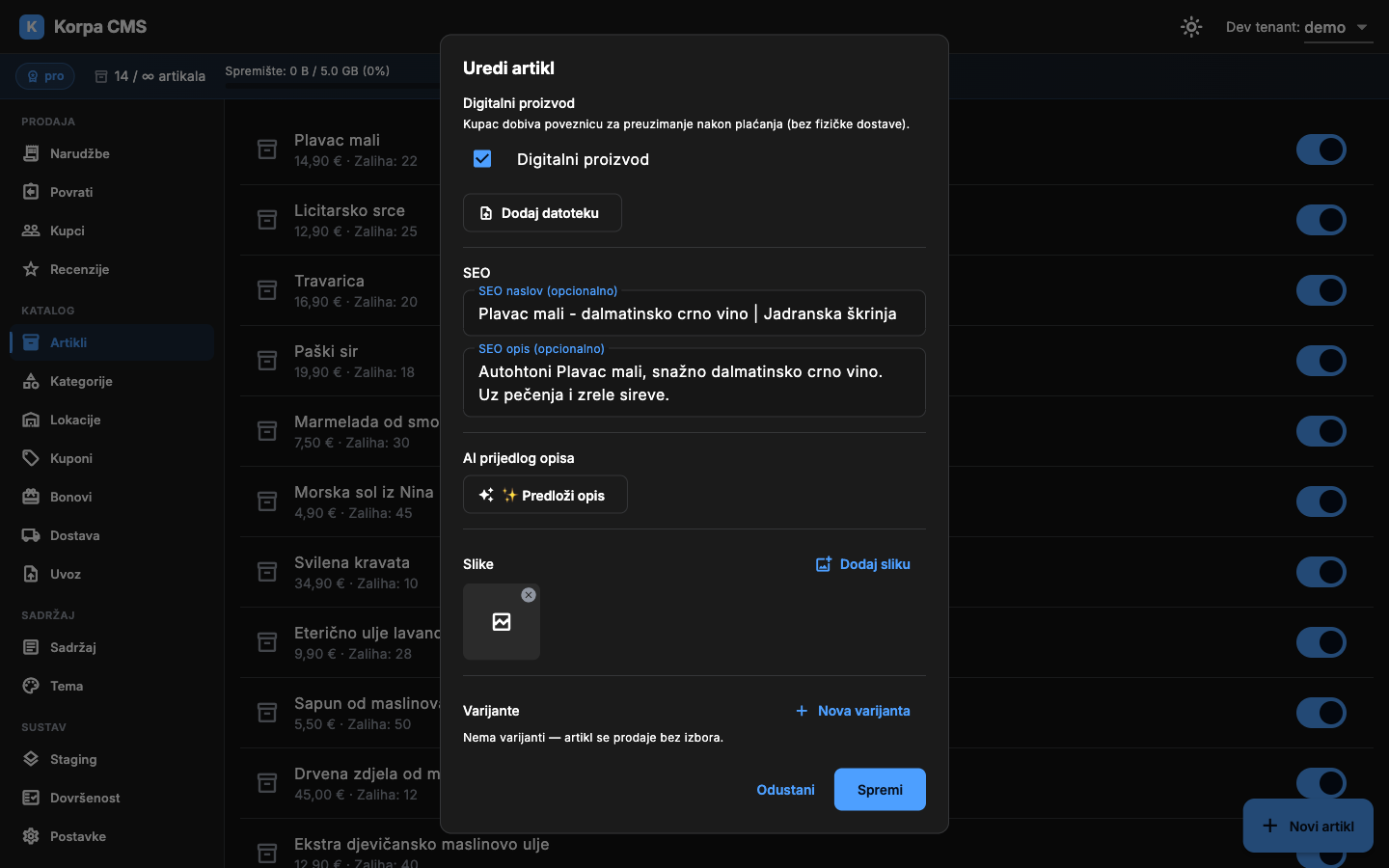
Task: Open Recenzije in the sidebar
Action: (112, 269)
